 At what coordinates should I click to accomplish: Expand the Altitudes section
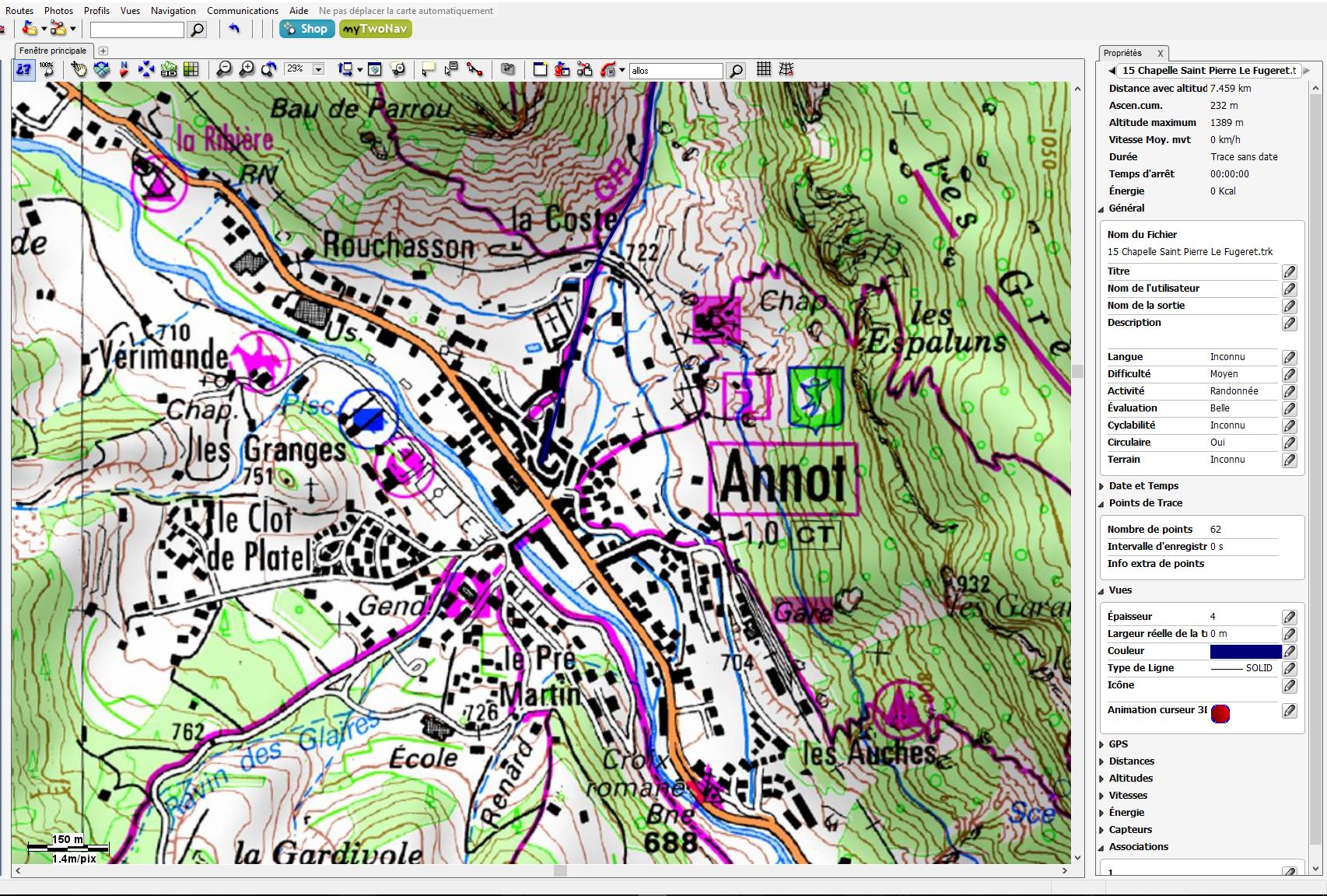pos(1101,779)
